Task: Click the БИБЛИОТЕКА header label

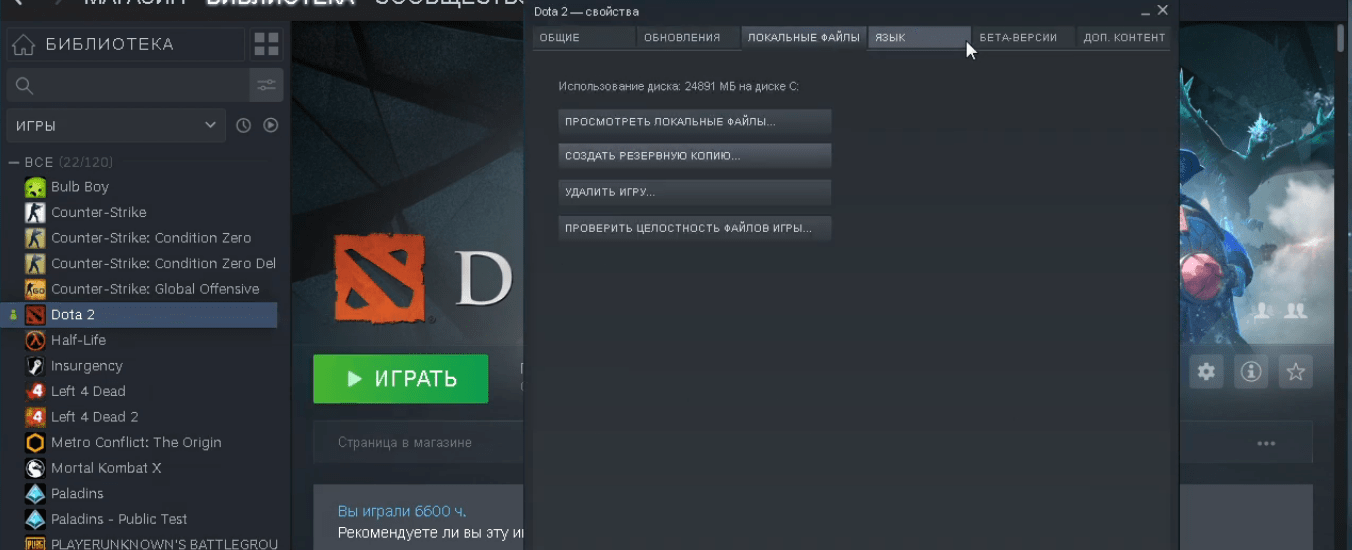Action: [110, 44]
